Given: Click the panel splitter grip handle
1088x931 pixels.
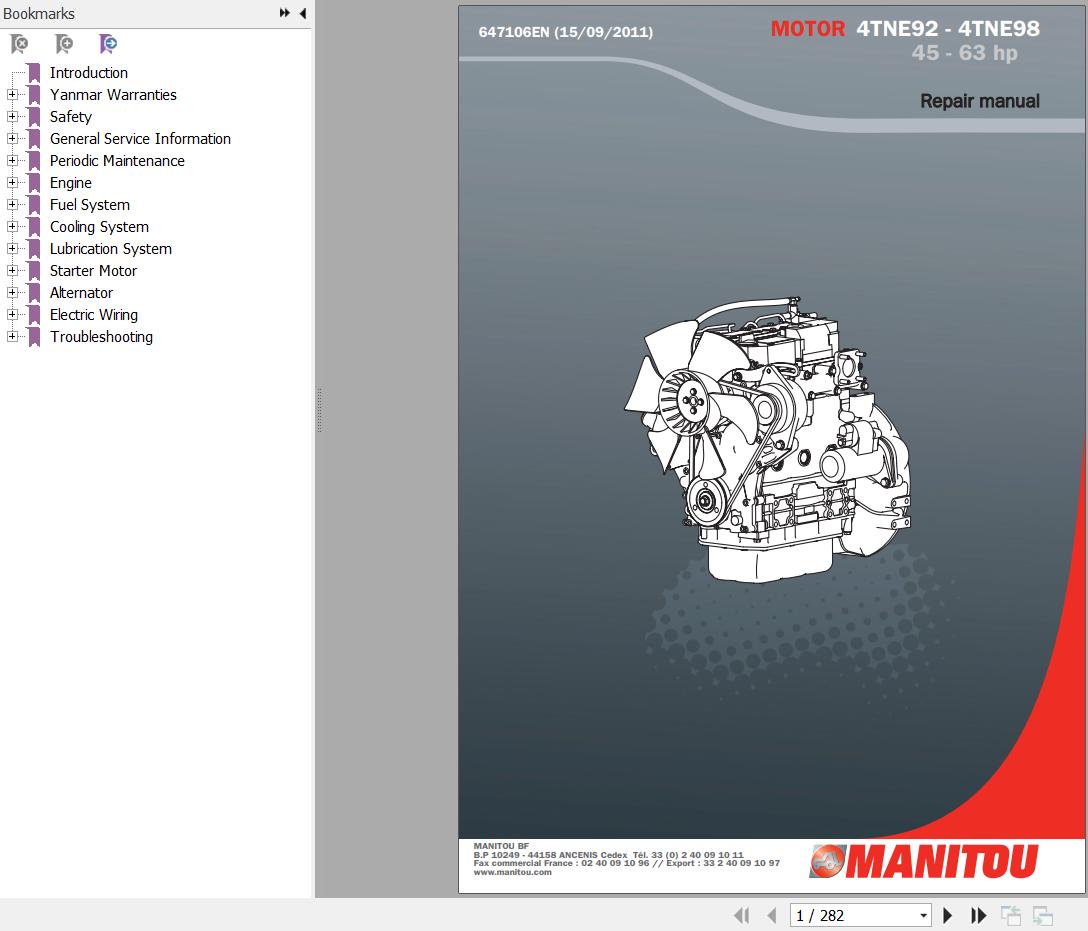Looking at the screenshot, I should pos(319,411).
